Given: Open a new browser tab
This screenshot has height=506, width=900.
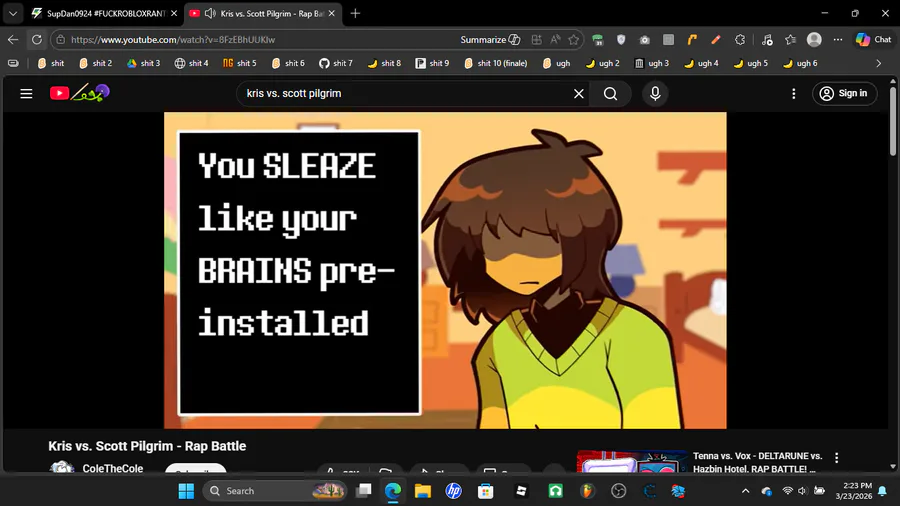Looking at the screenshot, I should click(x=355, y=13).
